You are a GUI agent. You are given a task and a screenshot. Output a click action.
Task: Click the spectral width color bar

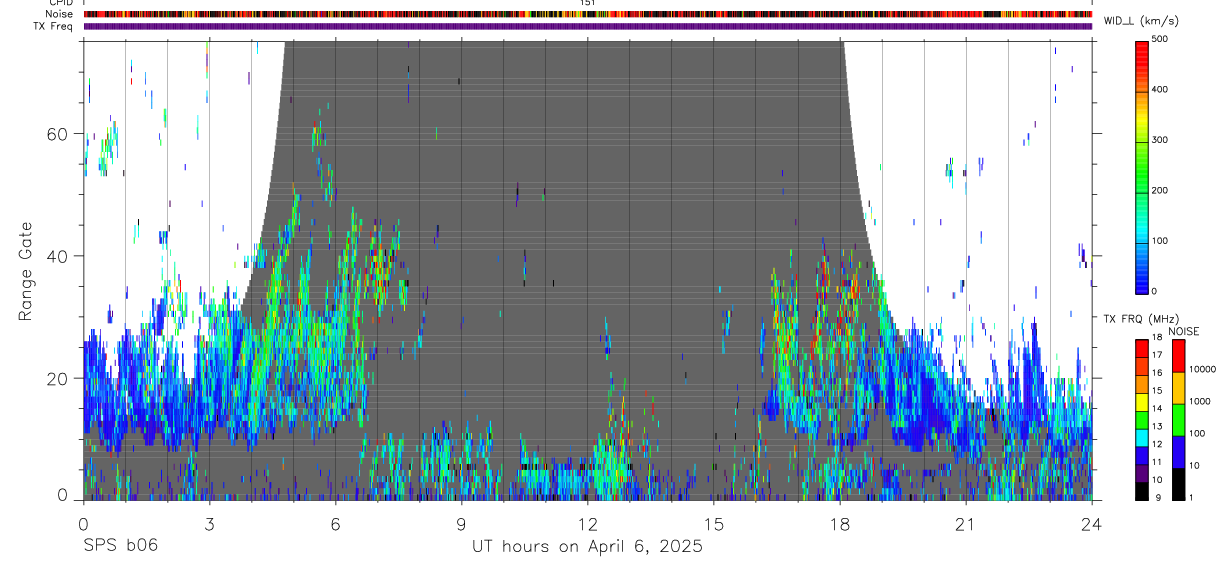click(1143, 166)
